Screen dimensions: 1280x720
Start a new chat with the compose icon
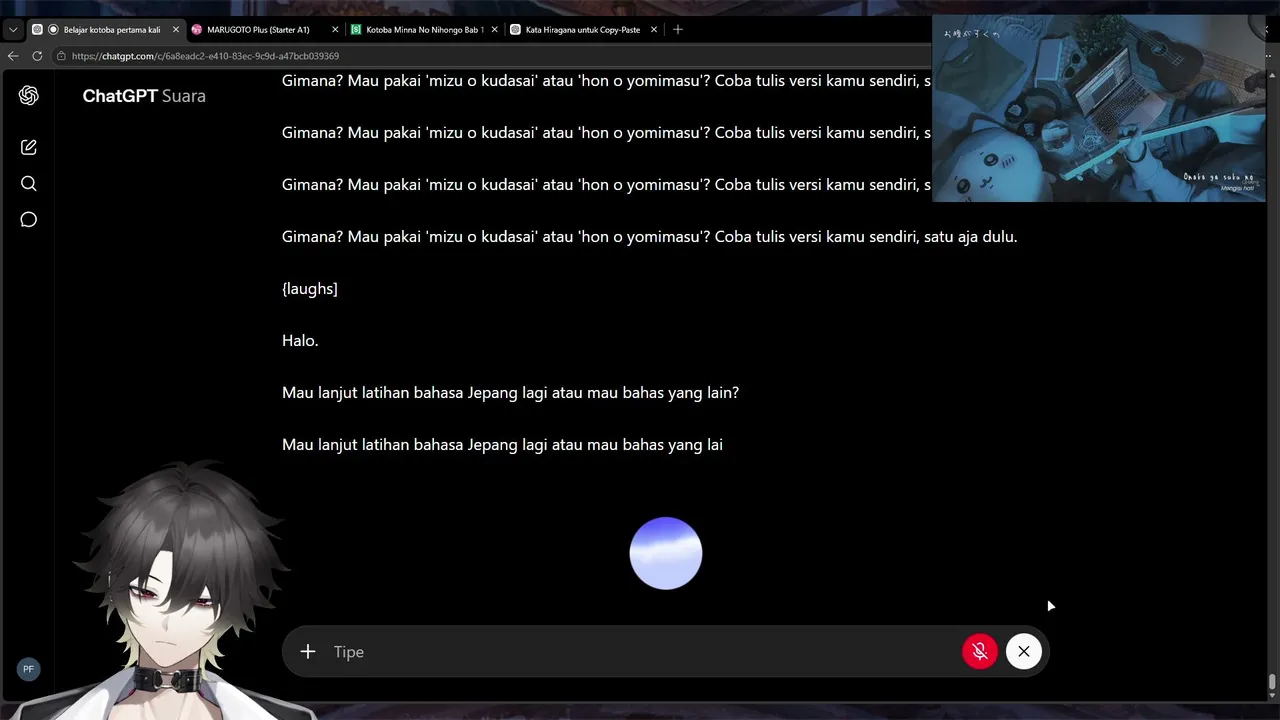coord(28,147)
